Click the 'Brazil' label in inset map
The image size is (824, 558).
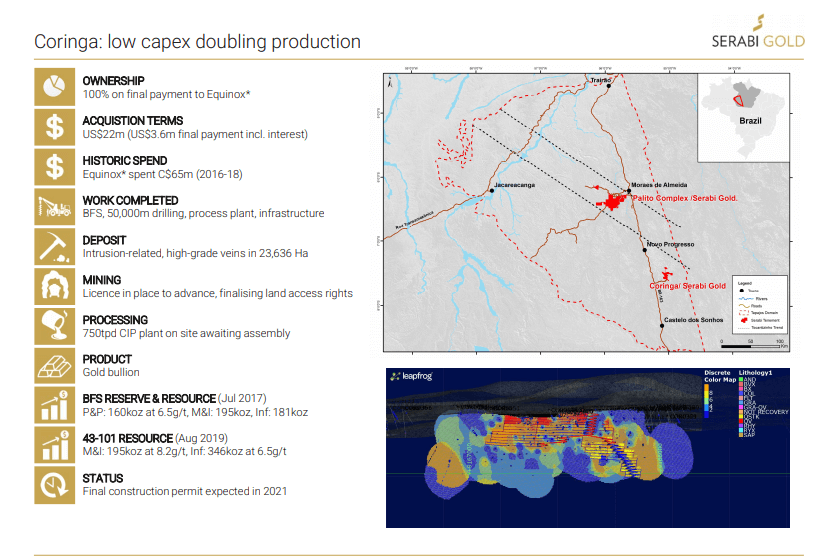pos(750,121)
